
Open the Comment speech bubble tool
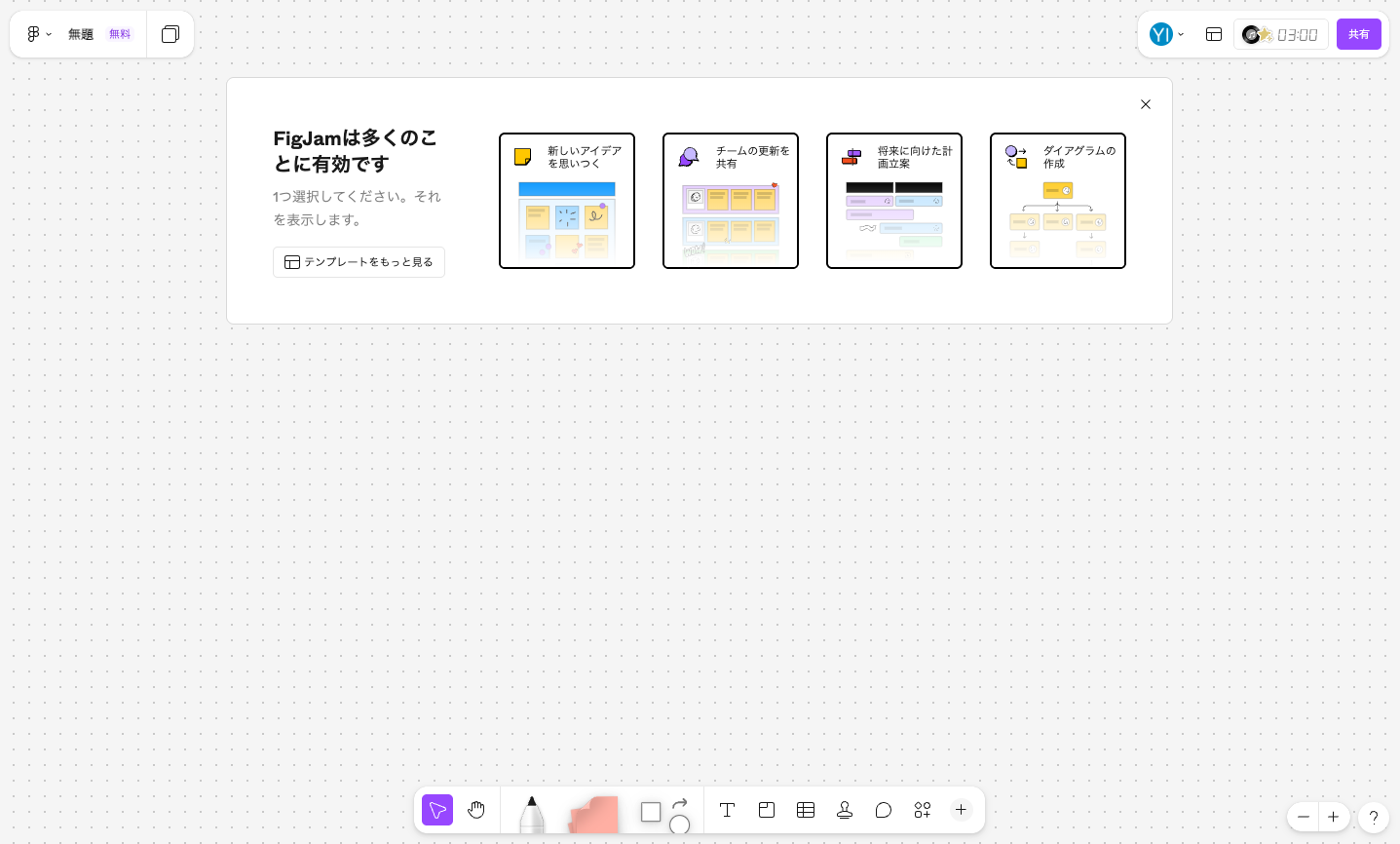click(x=883, y=810)
